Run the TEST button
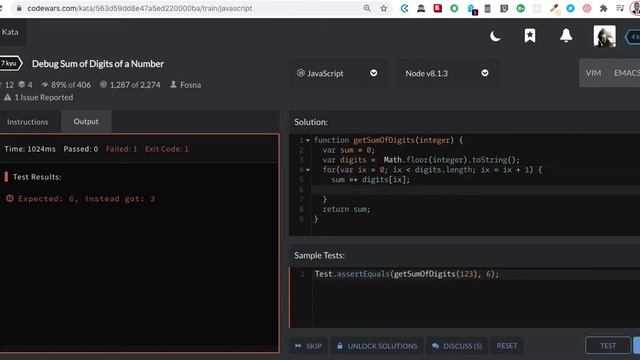 (x=608, y=346)
